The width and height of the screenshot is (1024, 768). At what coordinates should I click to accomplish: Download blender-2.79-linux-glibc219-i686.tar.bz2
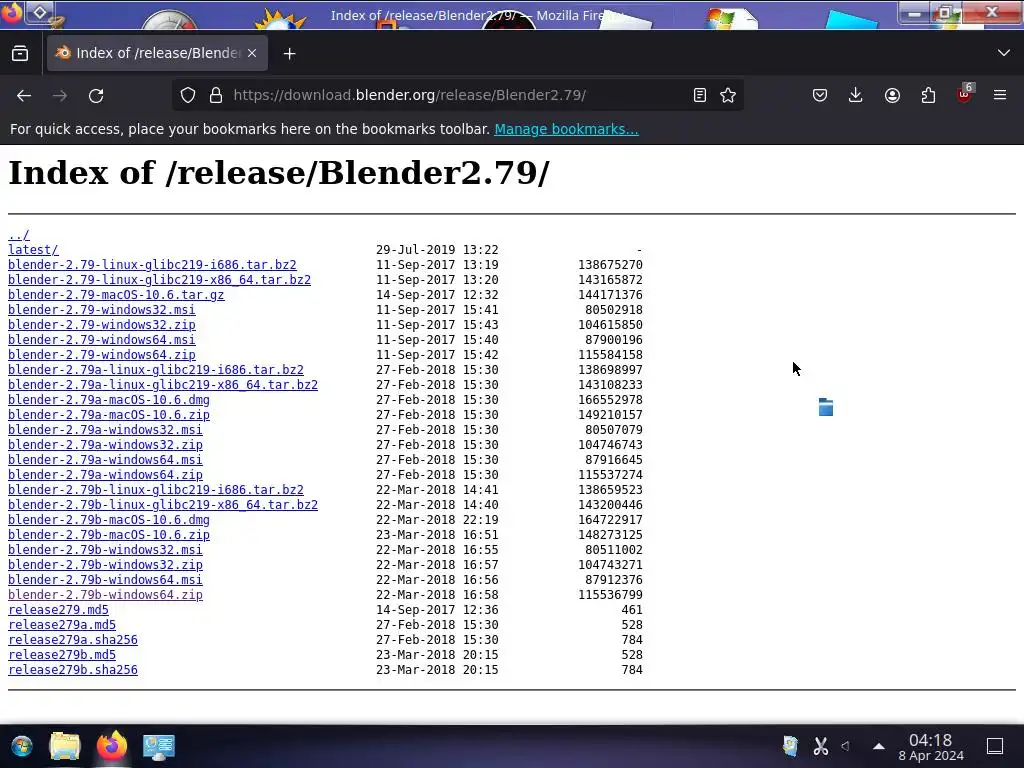click(152, 265)
